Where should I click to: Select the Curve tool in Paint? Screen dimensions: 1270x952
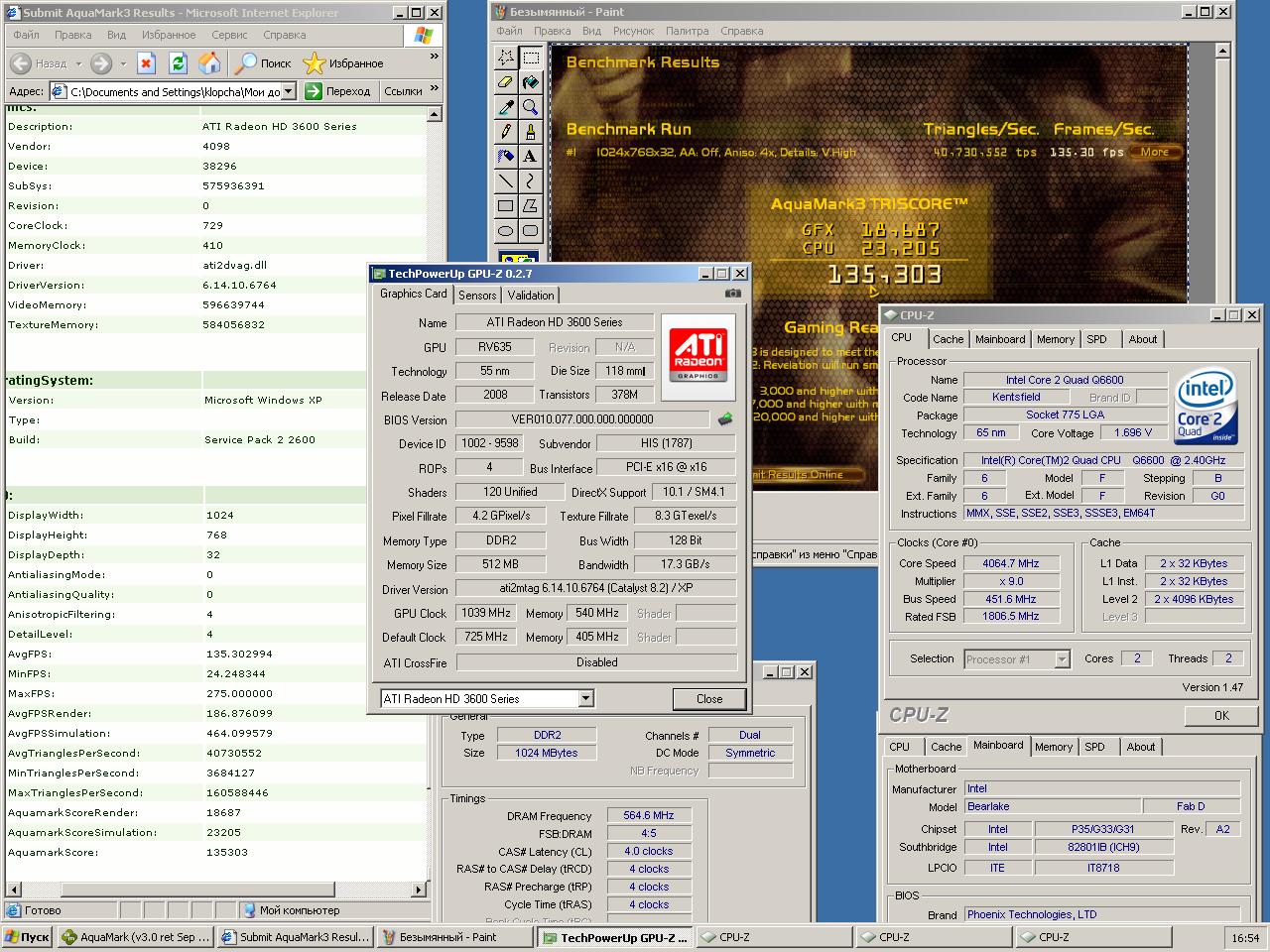click(531, 180)
